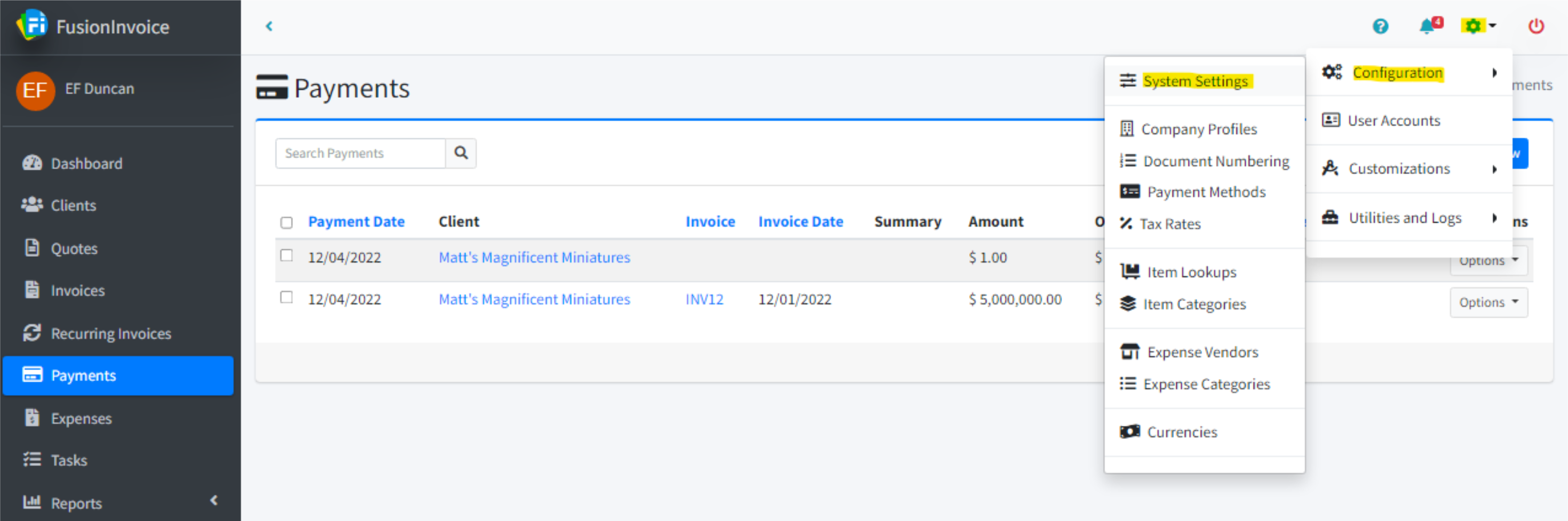This screenshot has height=521, width=1568.
Task: Click the Search Payments input field
Action: (360, 153)
